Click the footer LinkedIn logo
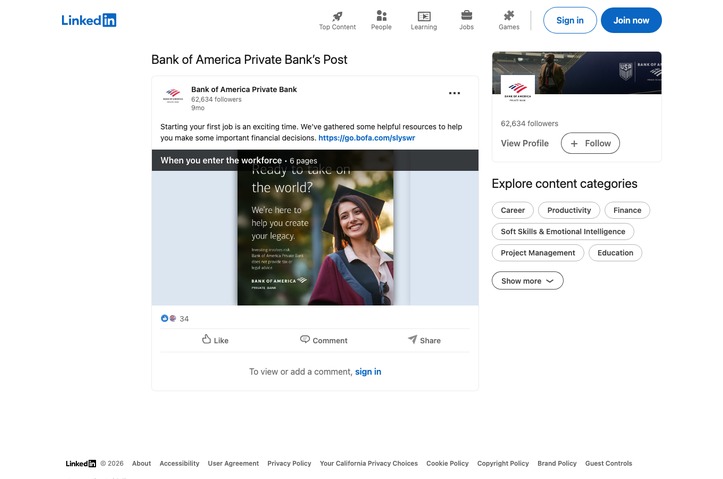Viewport: 723px width, 479px height. (81, 463)
